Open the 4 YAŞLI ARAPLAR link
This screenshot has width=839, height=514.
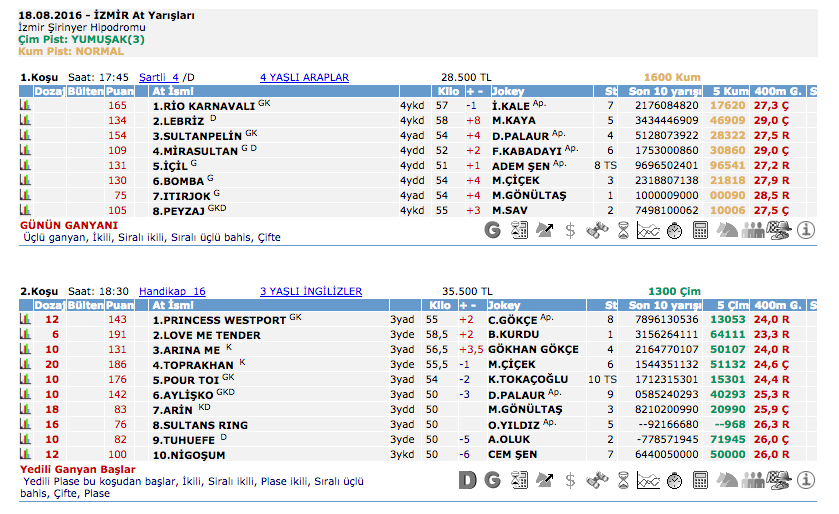[304, 77]
